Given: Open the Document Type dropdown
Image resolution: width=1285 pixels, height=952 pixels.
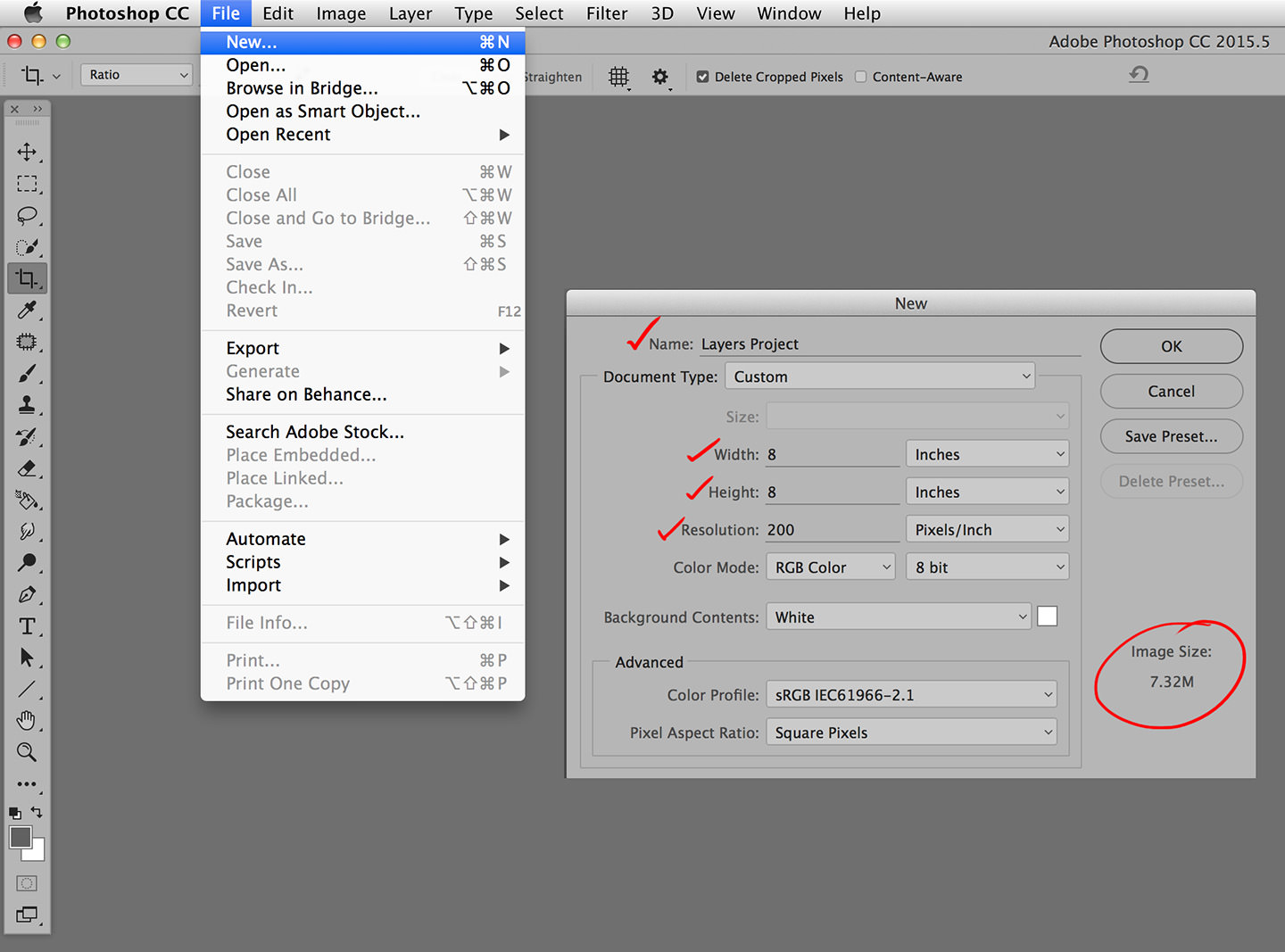Looking at the screenshot, I should [880, 377].
